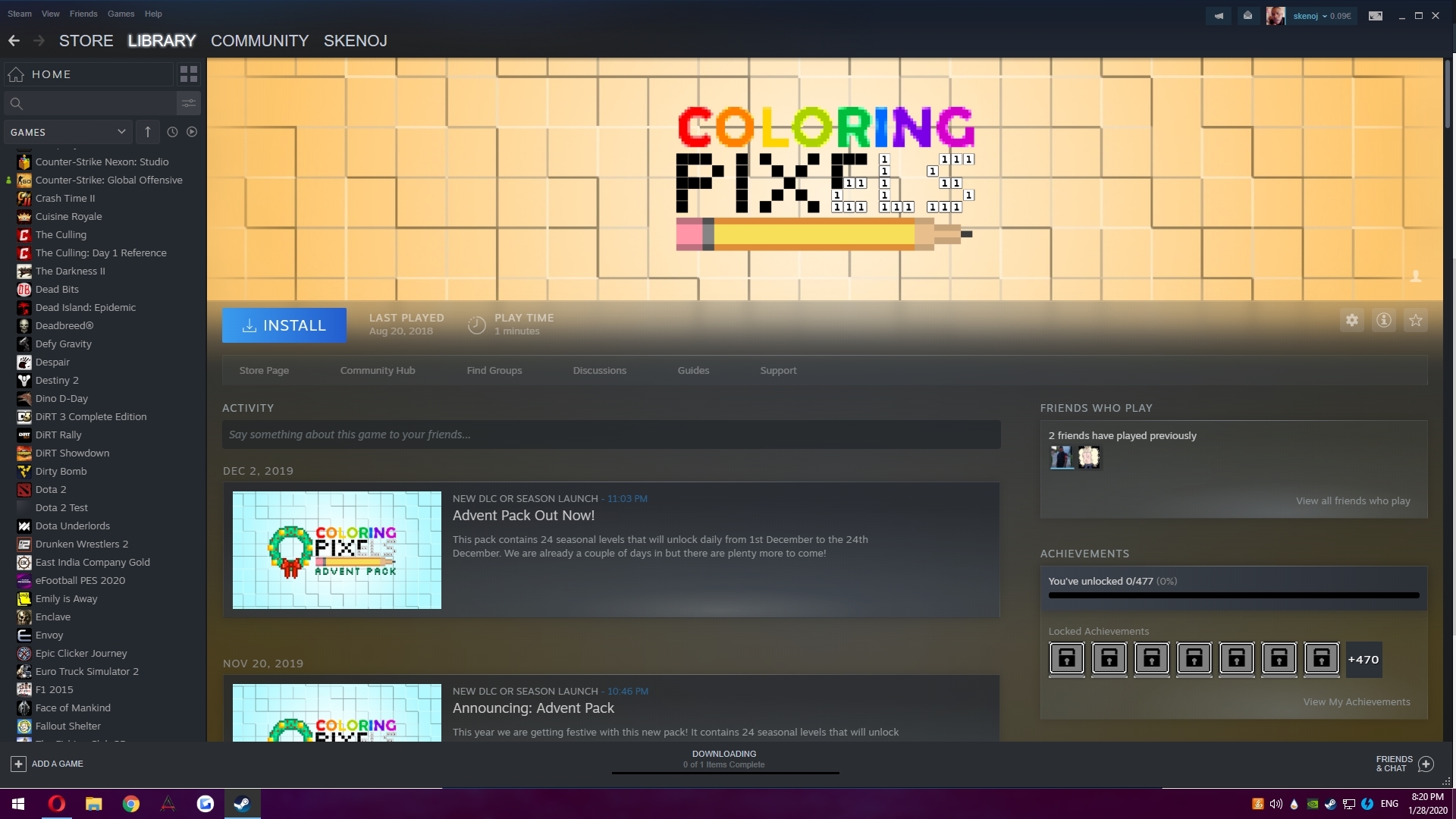Click the first locked achievement icon
The image size is (1456, 819).
[1067, 659]
